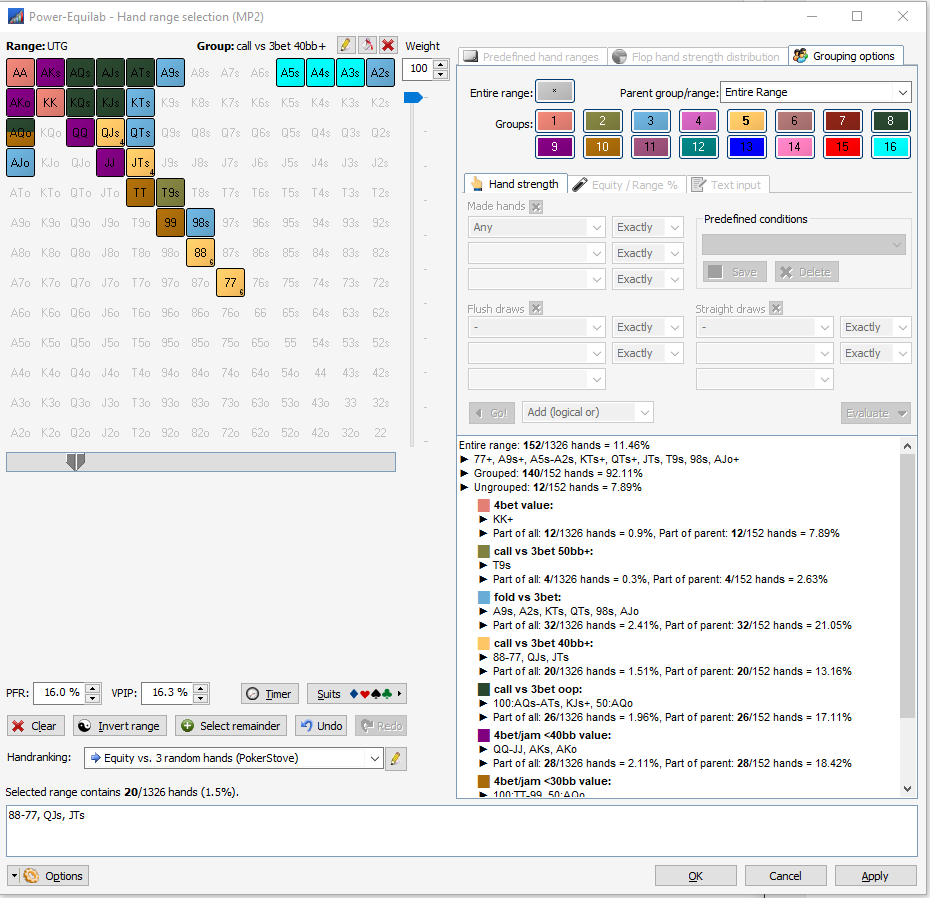Screen dimensions: 930x898
Task: Click the eraser clear group icon
Action: coord(367,45)
